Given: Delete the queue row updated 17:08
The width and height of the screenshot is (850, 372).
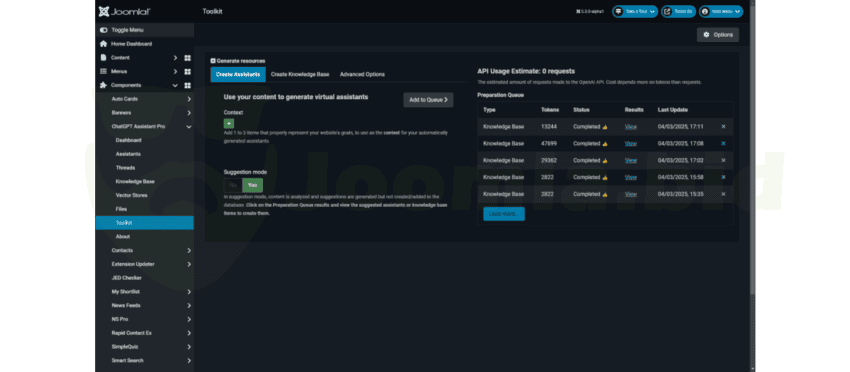Looking at the screenshot, I should click(x=723, y=144).
